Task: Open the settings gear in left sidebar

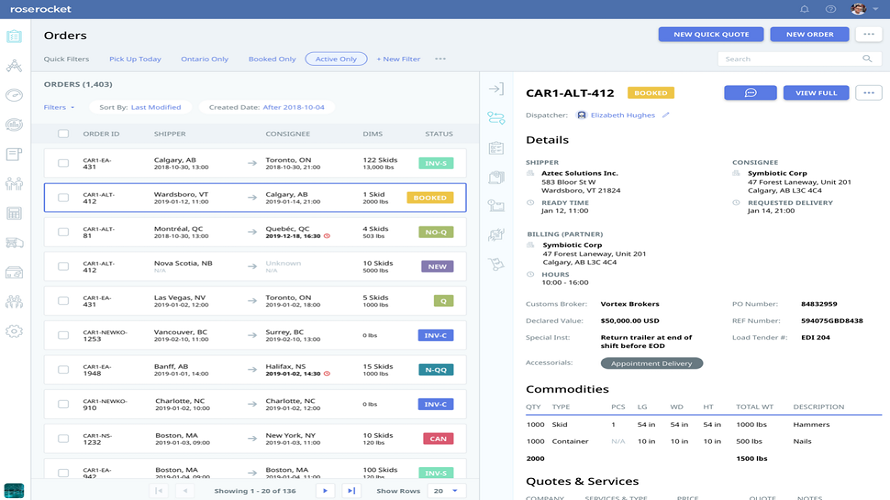Action: point(14,331)
